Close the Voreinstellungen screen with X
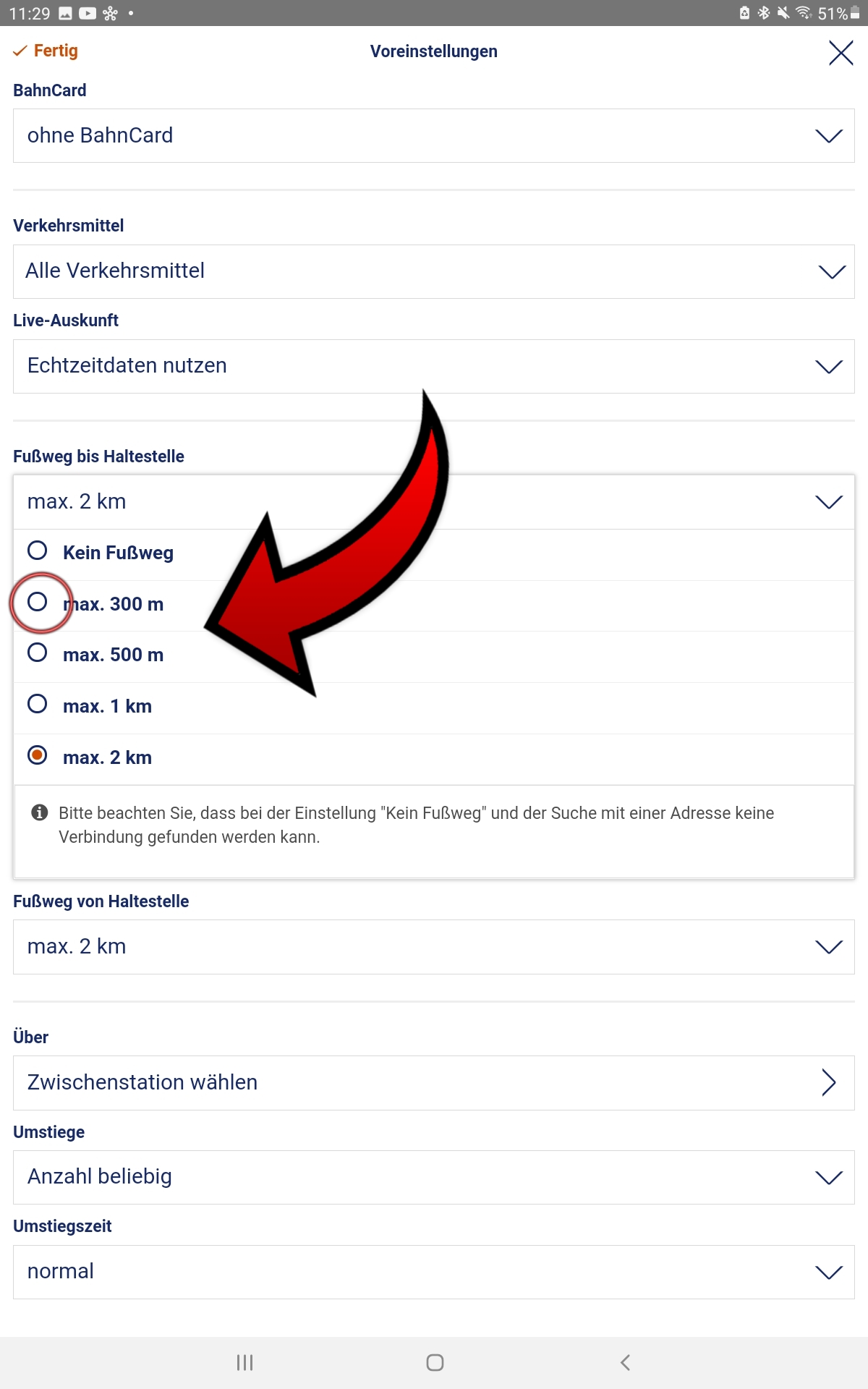Screen dimensions: 868x1389 coord(841,53)
